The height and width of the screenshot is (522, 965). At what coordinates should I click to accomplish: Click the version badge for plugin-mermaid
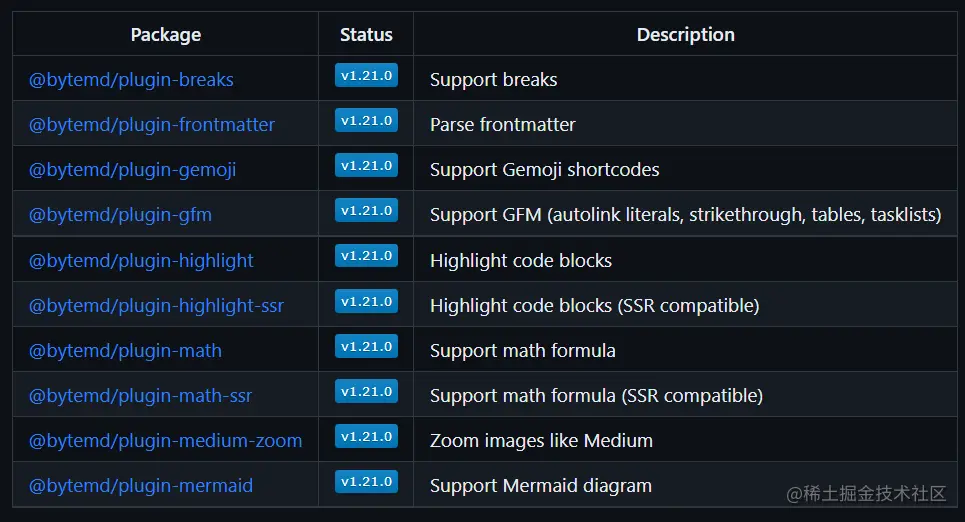pos(366,481)
